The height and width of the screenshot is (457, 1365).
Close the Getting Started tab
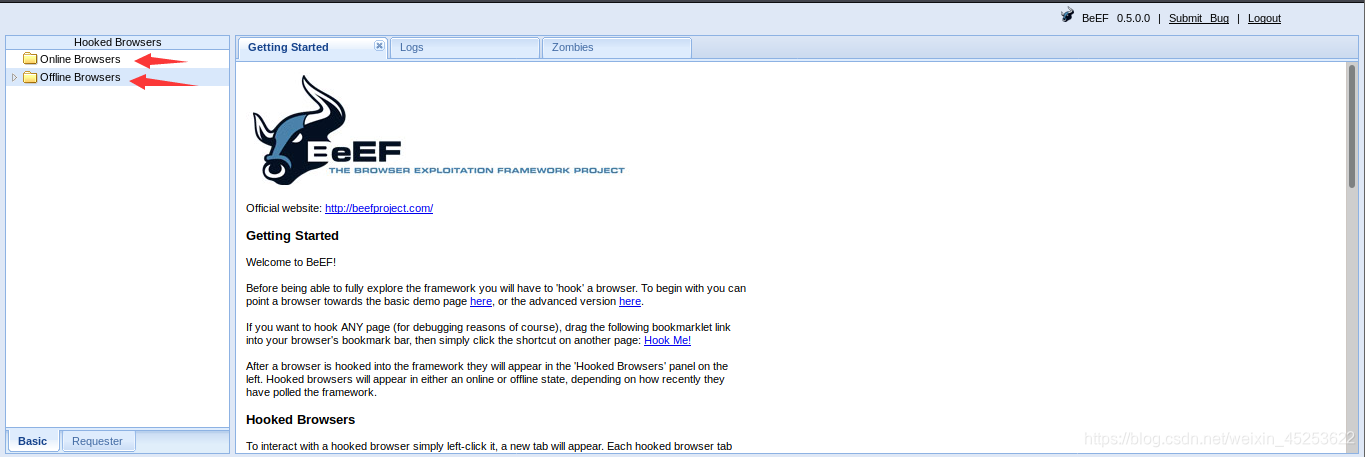[x=379, y=46]
